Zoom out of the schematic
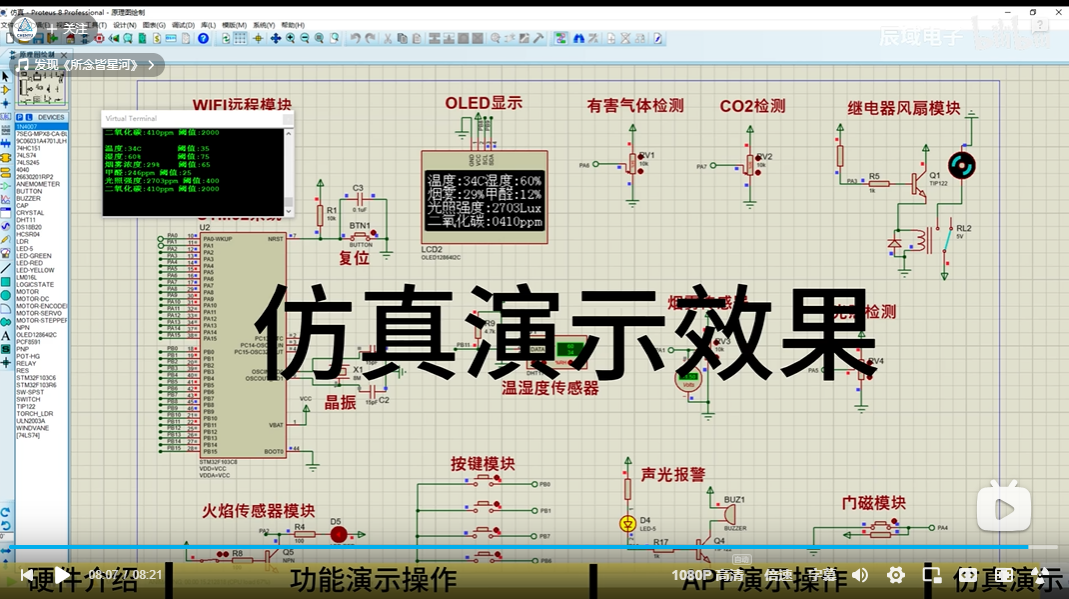The image size is (1069, 599). pos(305,39)
